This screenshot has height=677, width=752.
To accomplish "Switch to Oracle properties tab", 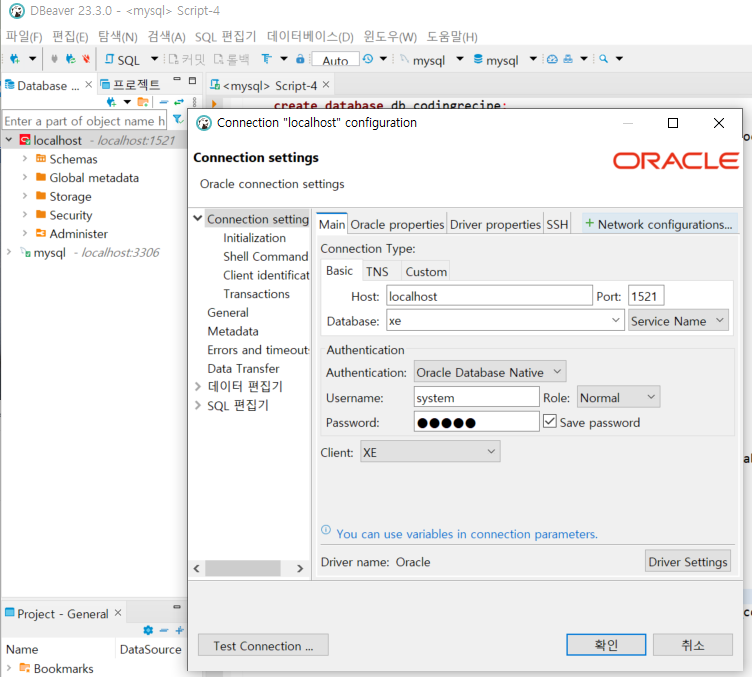I will point(397,224).
